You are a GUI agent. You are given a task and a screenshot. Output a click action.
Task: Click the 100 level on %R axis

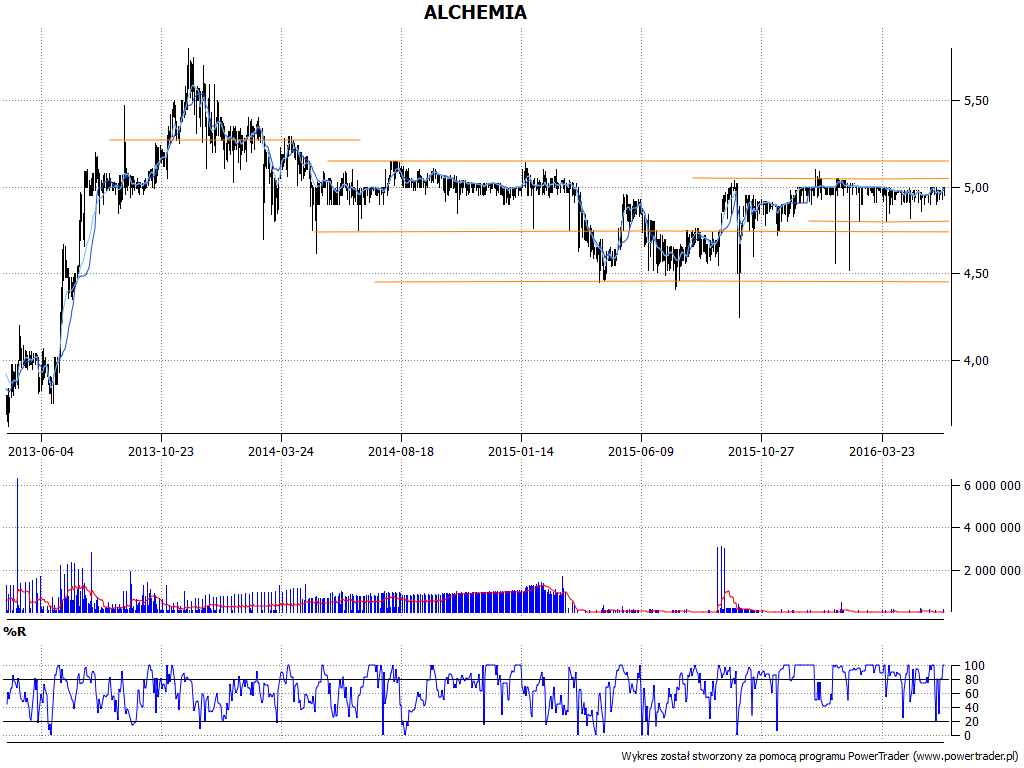click(x=974, y=666)
